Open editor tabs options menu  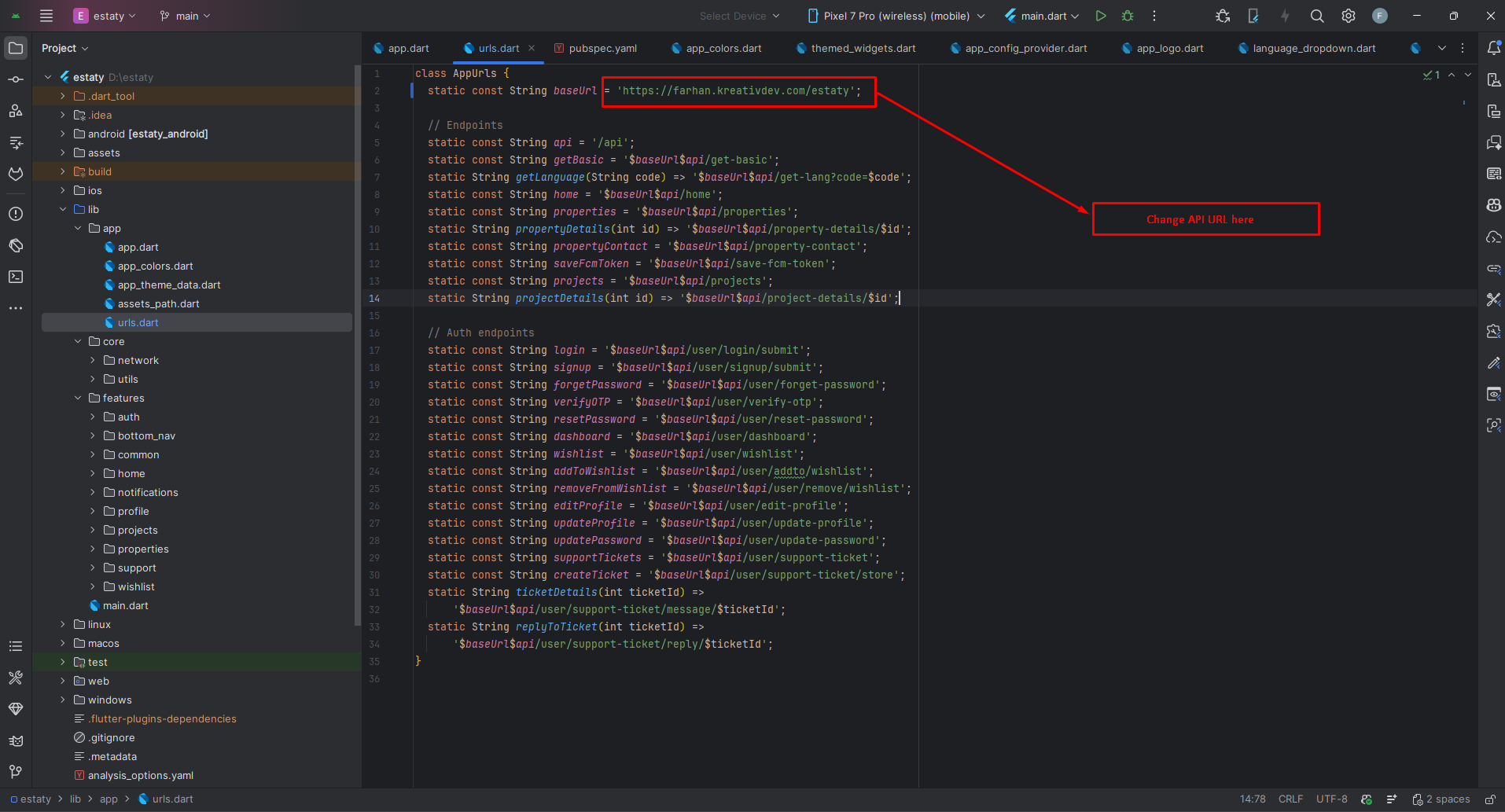1463,48
